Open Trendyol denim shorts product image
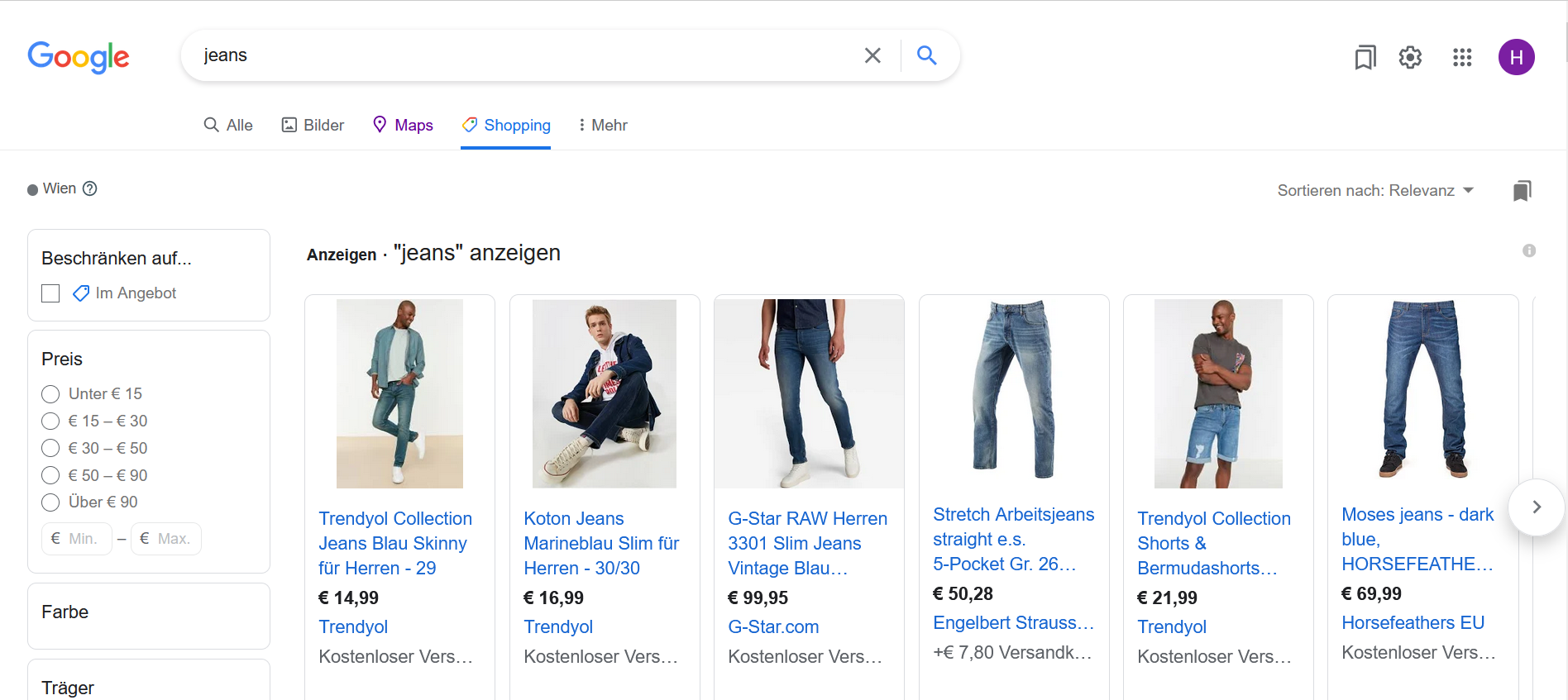The height and width of the screenshot is (700, 1568). (x=1218, y=393)
